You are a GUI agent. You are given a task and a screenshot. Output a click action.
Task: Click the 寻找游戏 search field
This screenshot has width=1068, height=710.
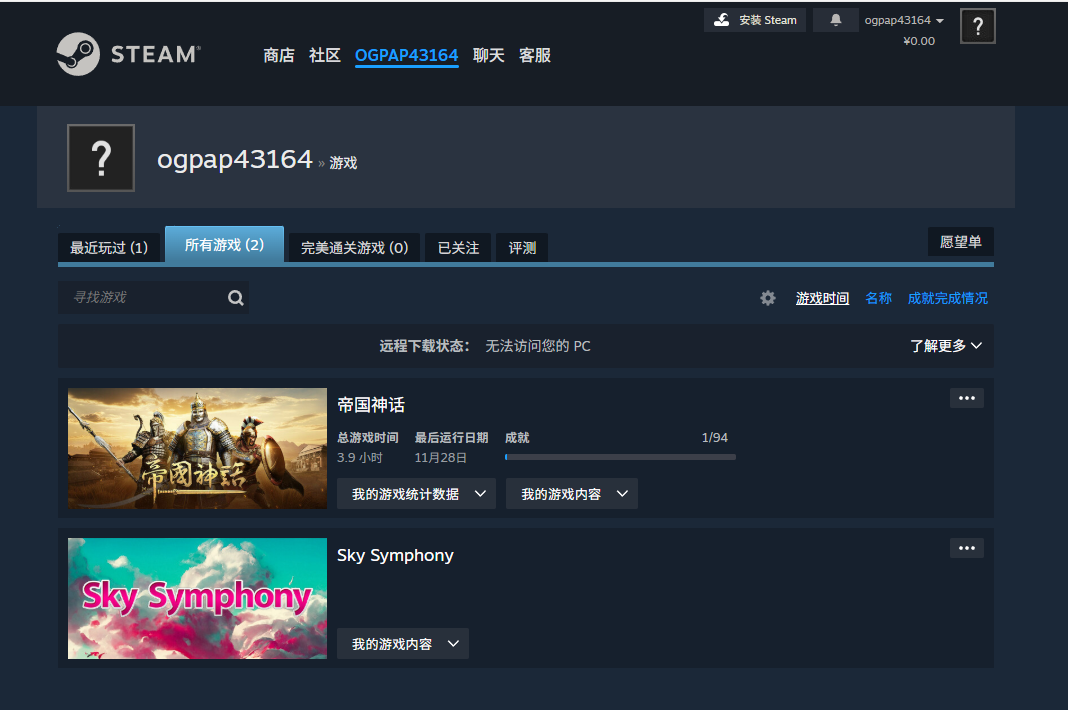[140, 298]
